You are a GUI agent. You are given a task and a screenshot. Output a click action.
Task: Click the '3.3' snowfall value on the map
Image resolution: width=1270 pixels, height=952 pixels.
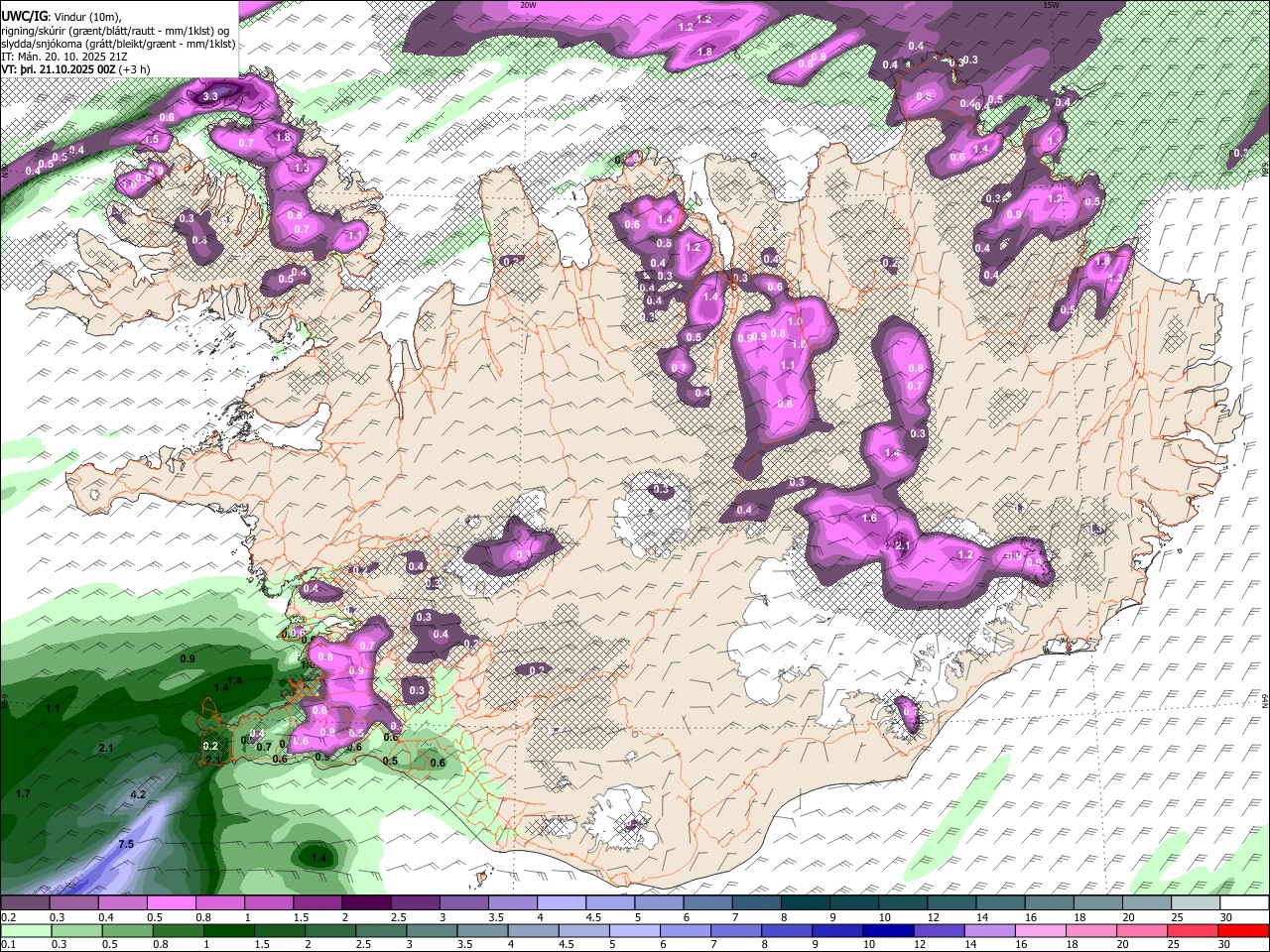[x=210, y=97]
